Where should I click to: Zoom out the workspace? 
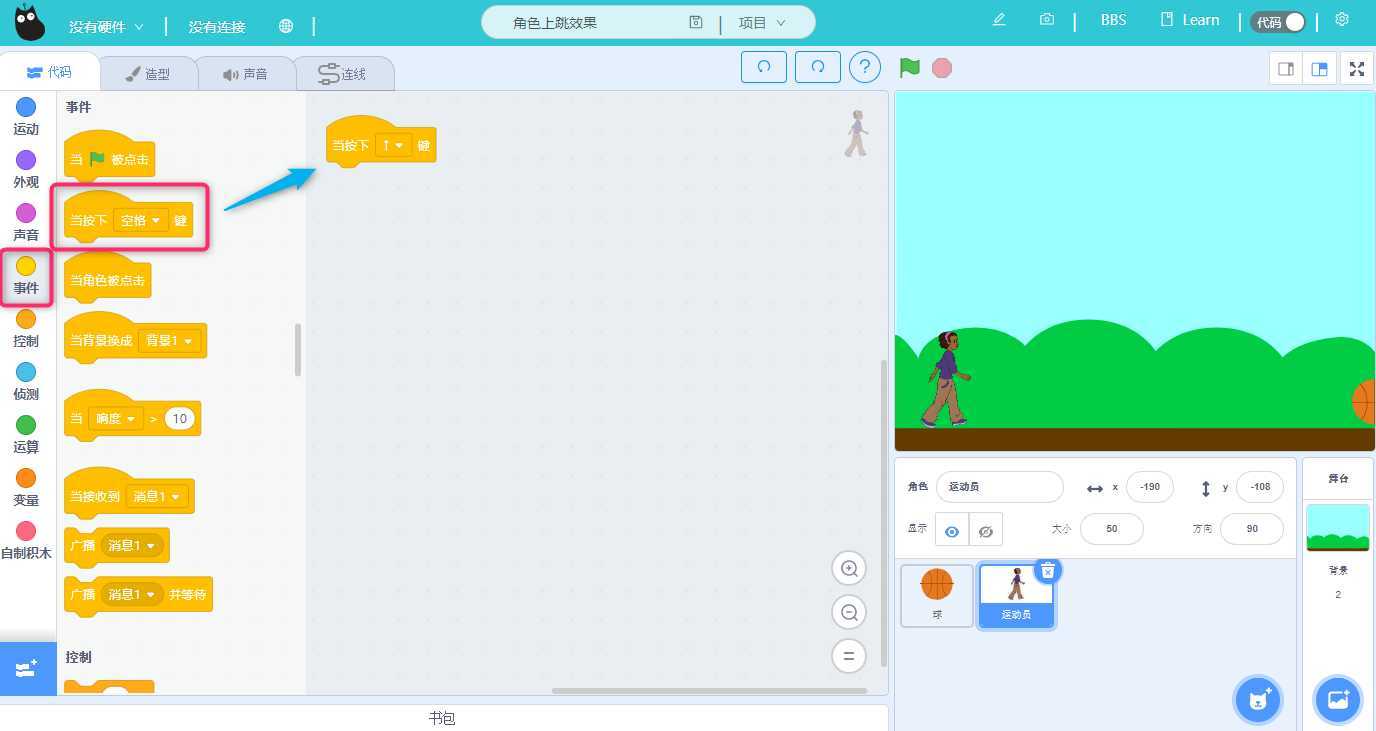tap(849, 612)
